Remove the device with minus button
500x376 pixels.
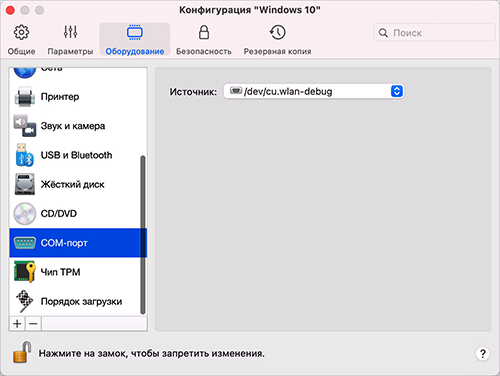click(33, 324)
